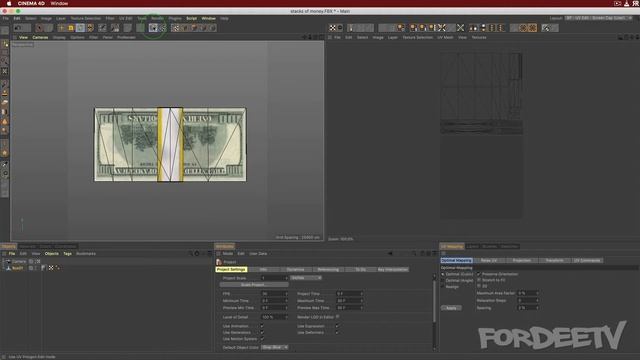Open the Cameras menu of the viewport
640x360 pixels.
pyautogui.click(x=40, y=37)
